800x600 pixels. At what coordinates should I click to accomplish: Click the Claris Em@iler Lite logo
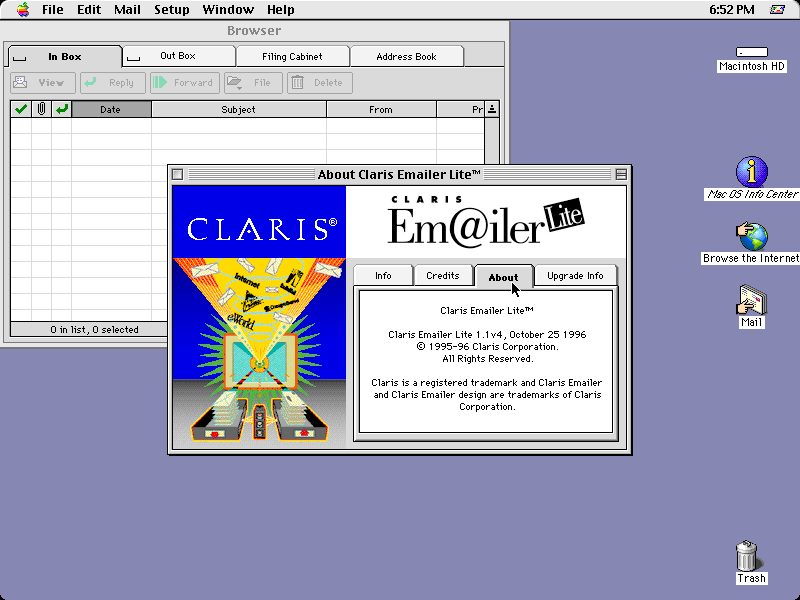tap(486, 221)
